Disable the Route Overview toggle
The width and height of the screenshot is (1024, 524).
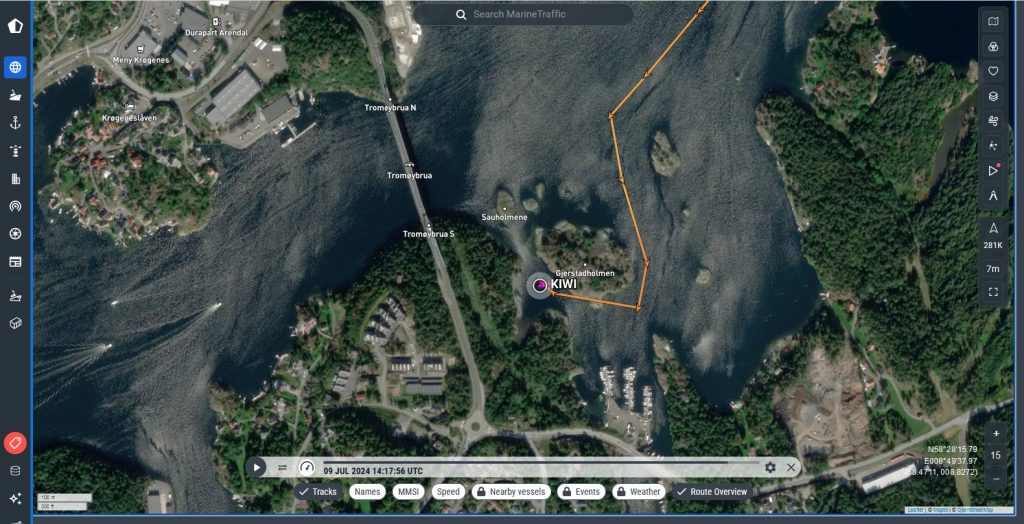click(x=712, y=492)
